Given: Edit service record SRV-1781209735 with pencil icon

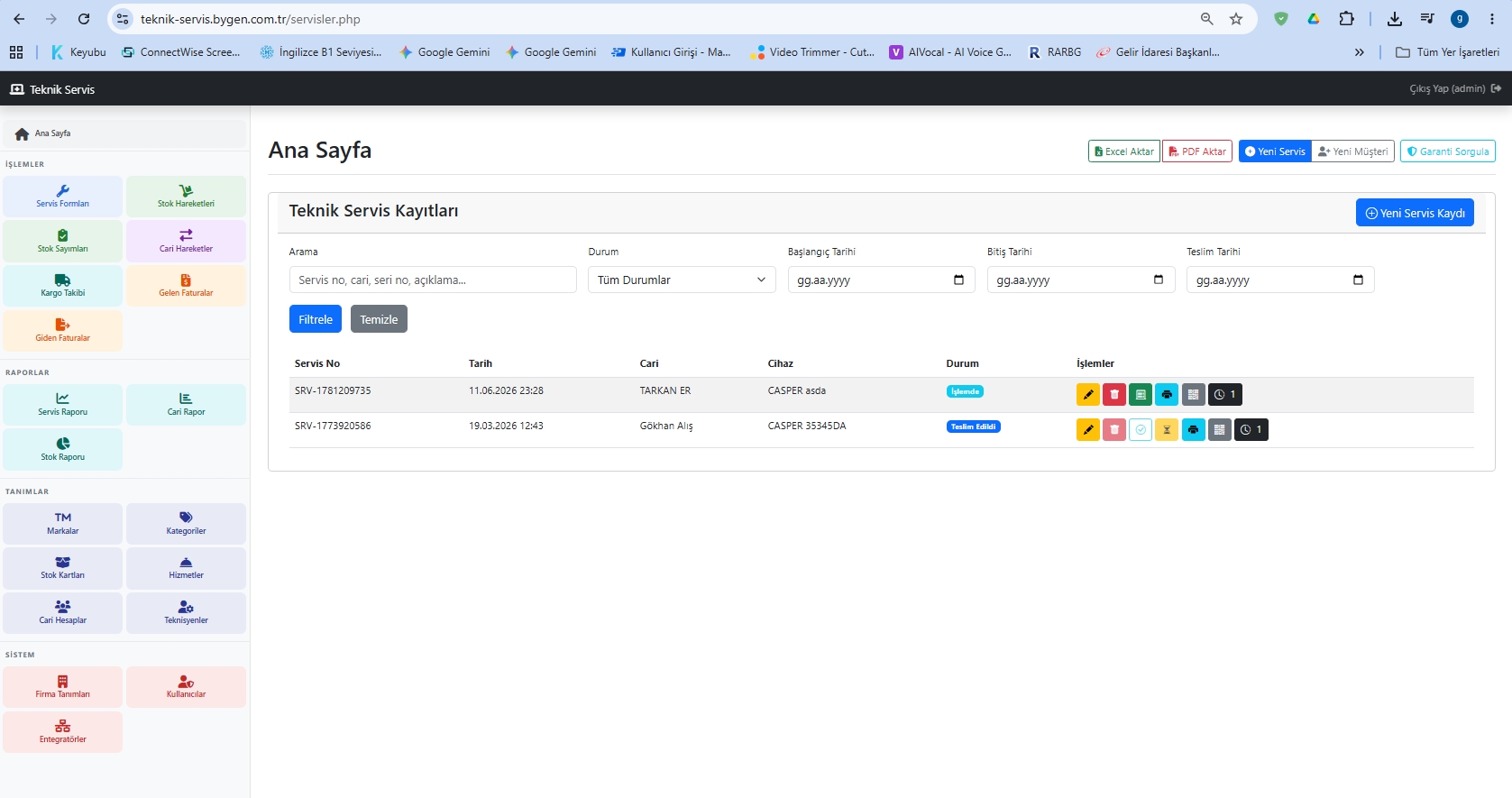Looking at the screenshot, I should (x=1088, y=394).
